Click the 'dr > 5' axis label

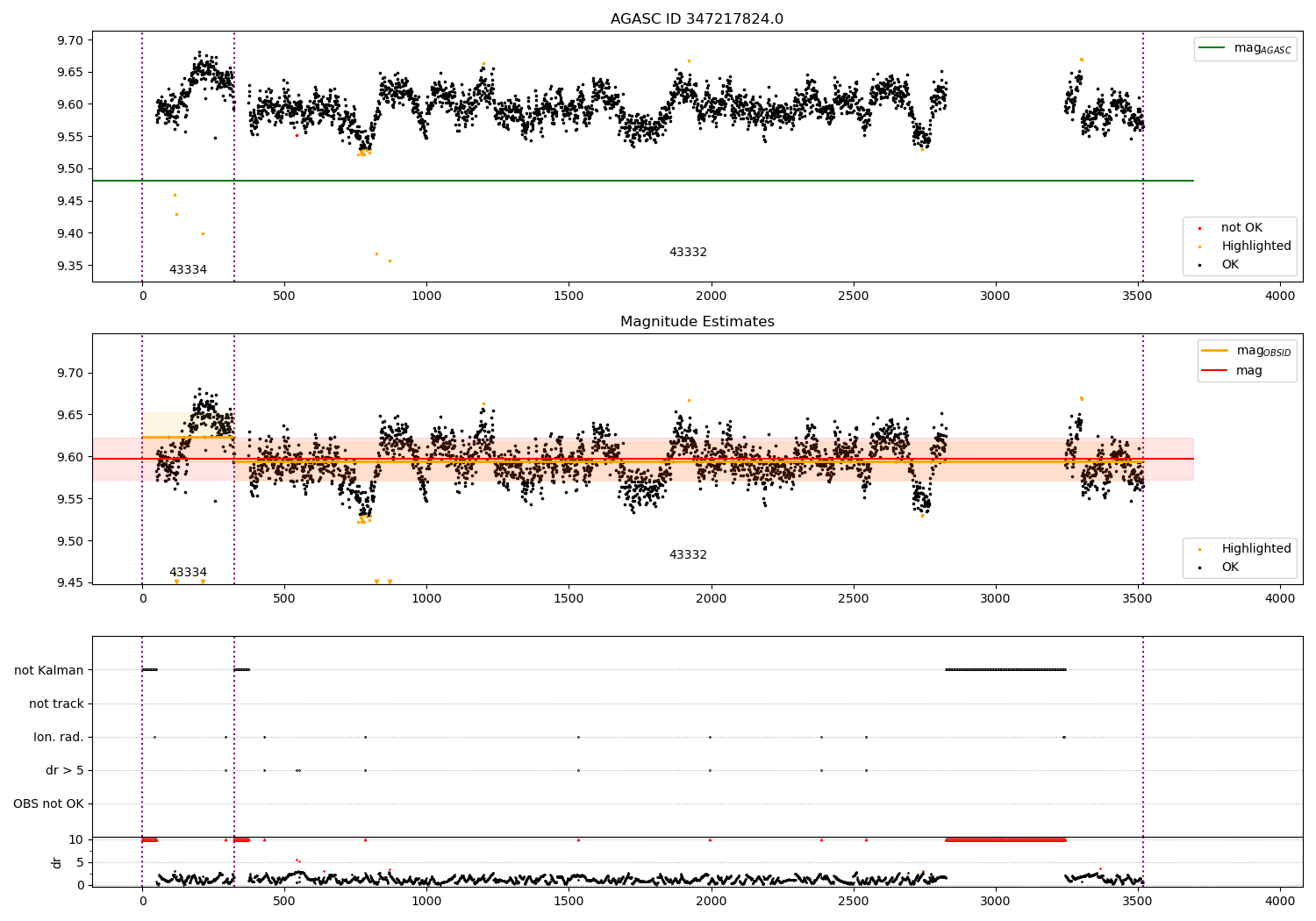tap(65, 770)
